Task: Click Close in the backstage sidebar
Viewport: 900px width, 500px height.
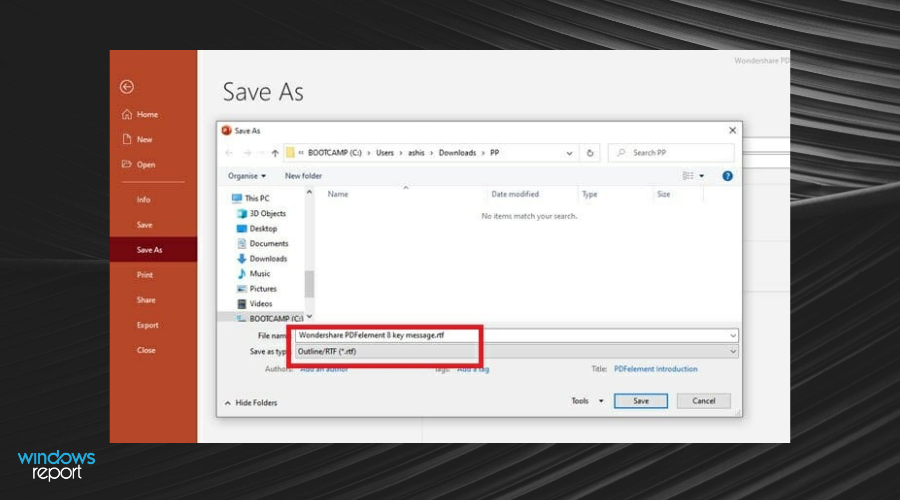Action: click(x=146, y=350)
